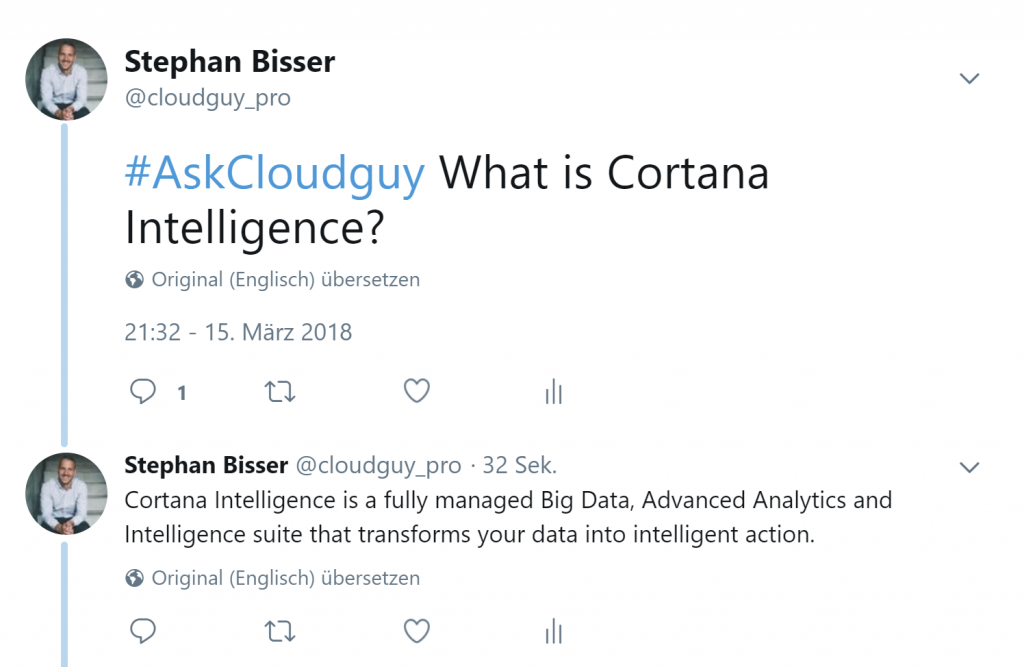
Task: View analytics for the first tweet
Action: click(x=554, y=392)
